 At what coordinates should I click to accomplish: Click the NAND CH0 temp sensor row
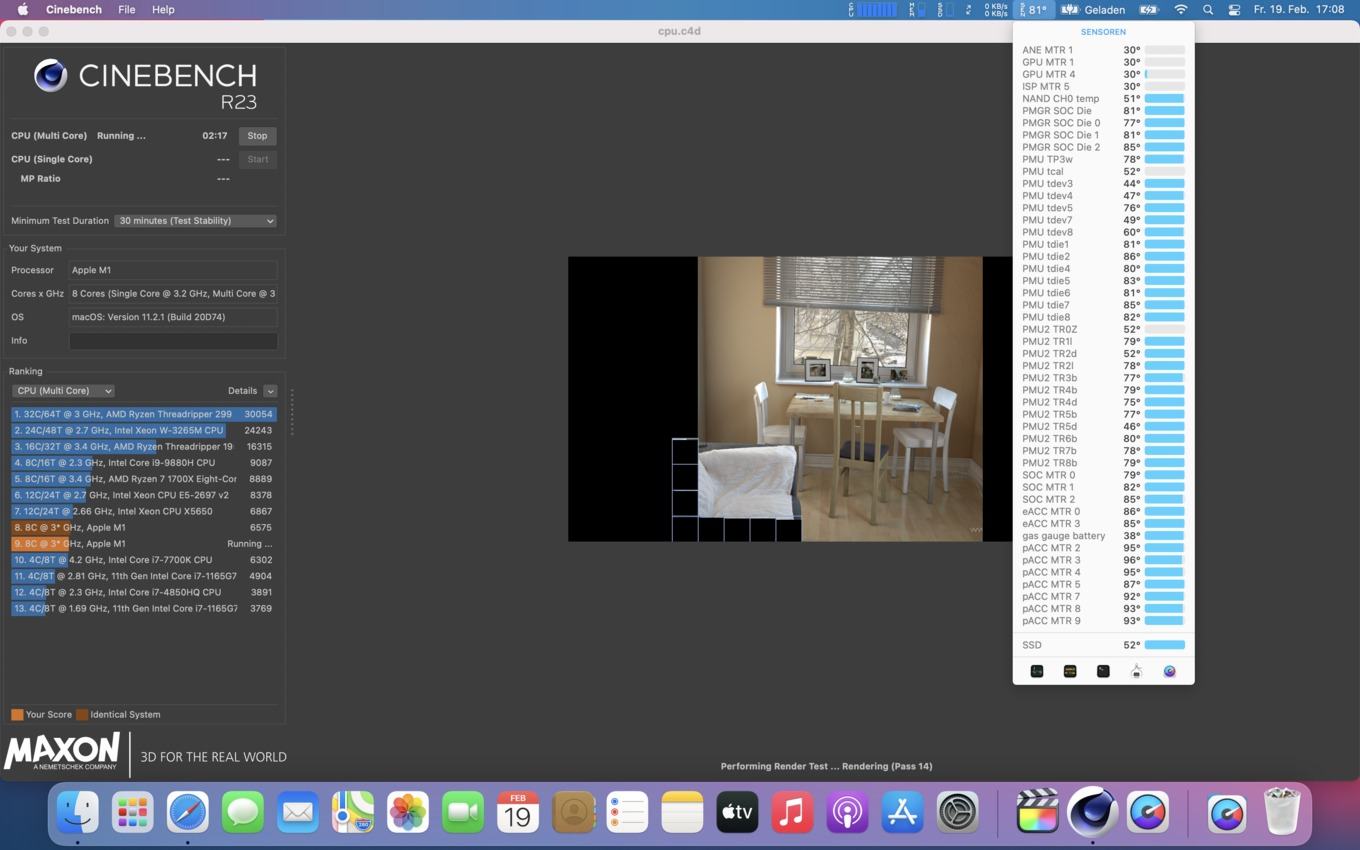1103,99
